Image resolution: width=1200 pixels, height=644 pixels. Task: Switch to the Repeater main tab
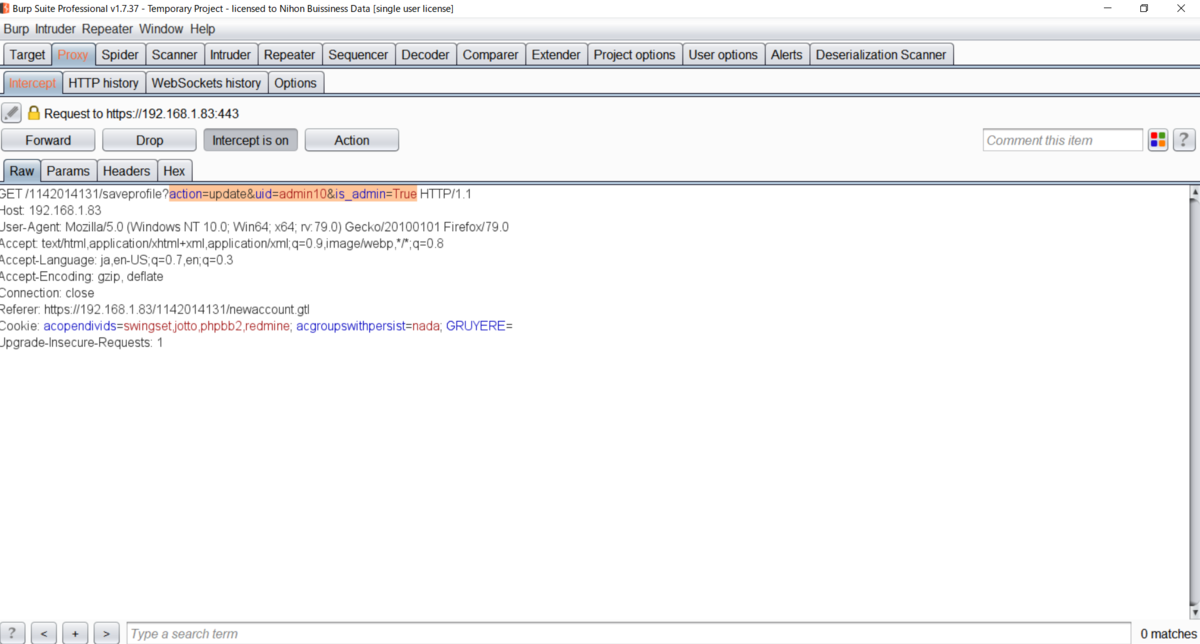(x=290, y=54)
